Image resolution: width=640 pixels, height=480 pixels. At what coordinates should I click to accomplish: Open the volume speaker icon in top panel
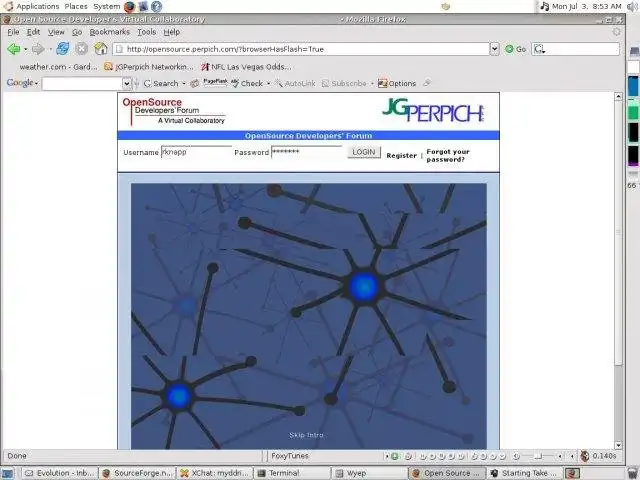[631, 6]
